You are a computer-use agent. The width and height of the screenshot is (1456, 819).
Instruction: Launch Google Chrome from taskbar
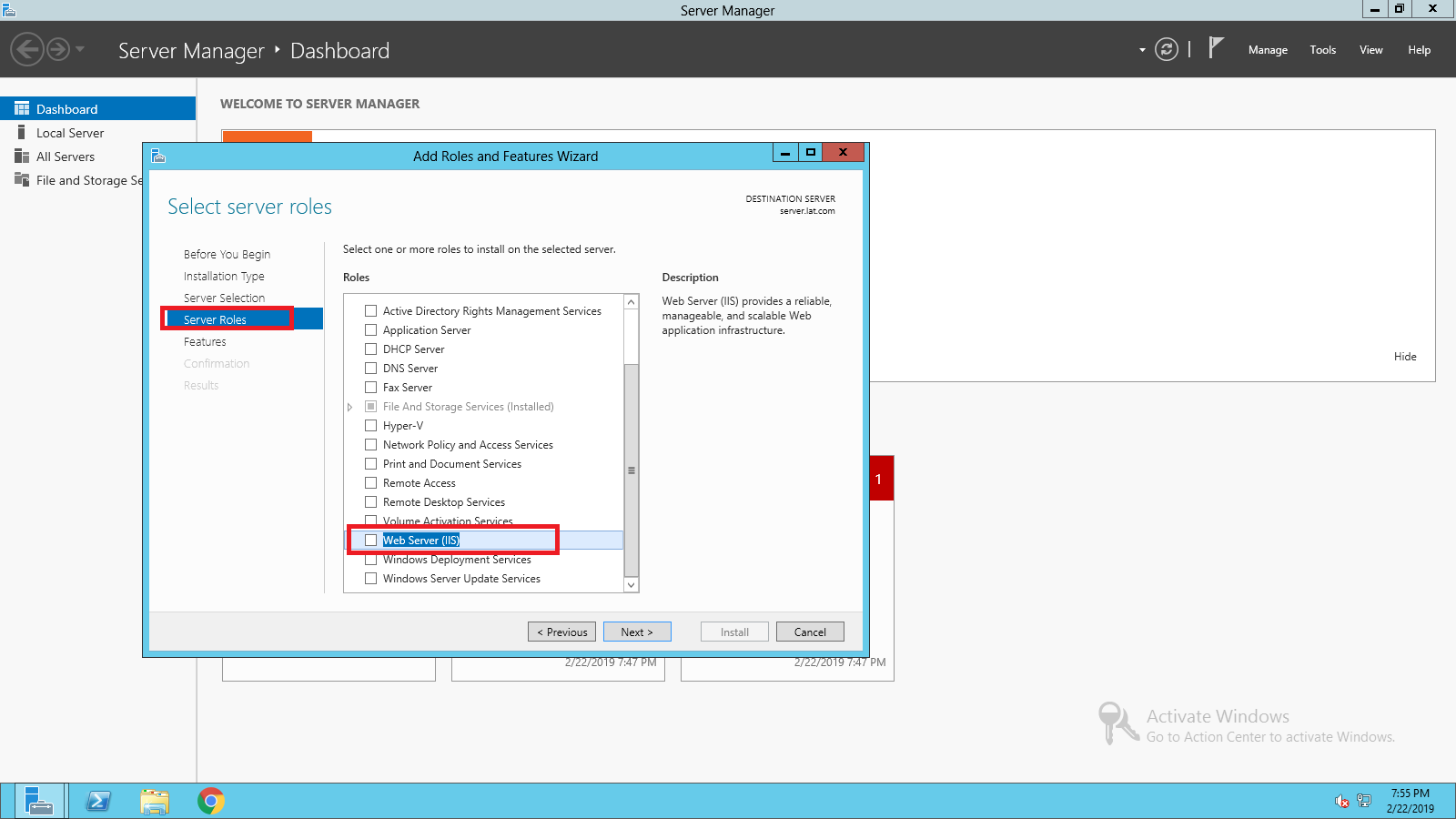[x=211, y=801]
